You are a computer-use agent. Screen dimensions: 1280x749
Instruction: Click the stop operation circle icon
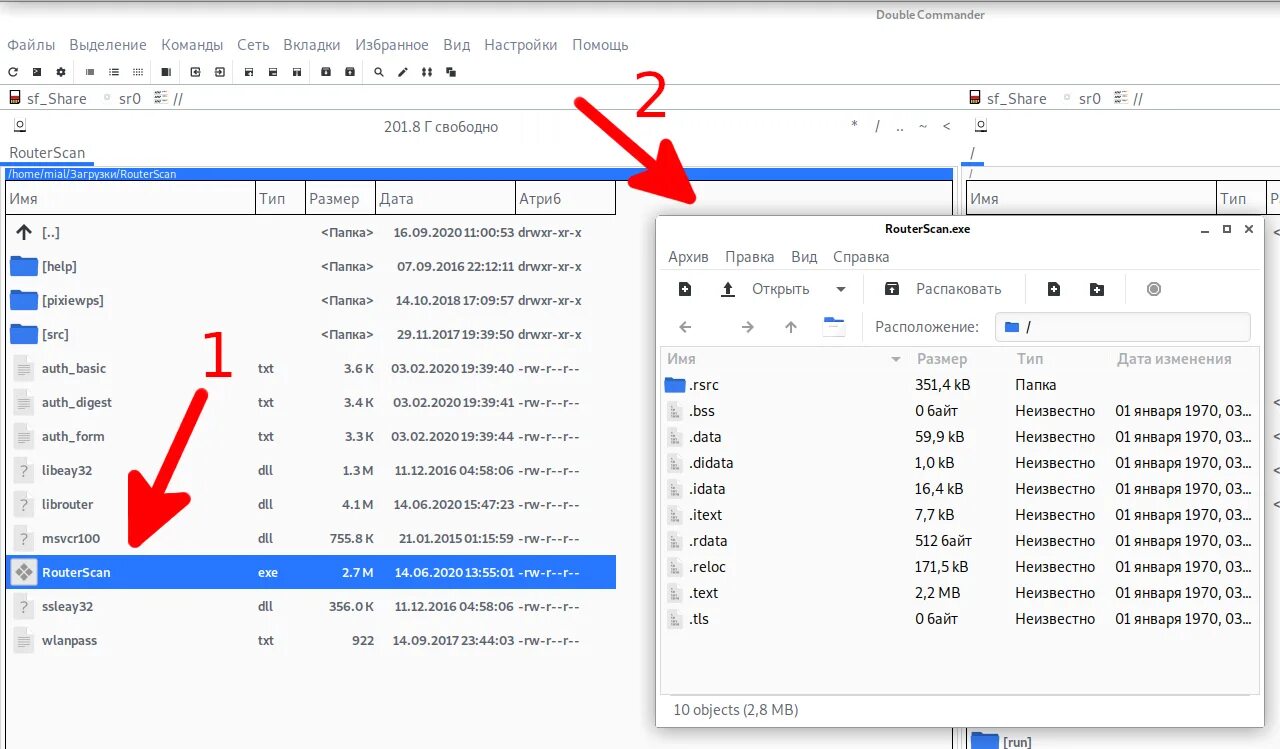[x=1154, y=289]
